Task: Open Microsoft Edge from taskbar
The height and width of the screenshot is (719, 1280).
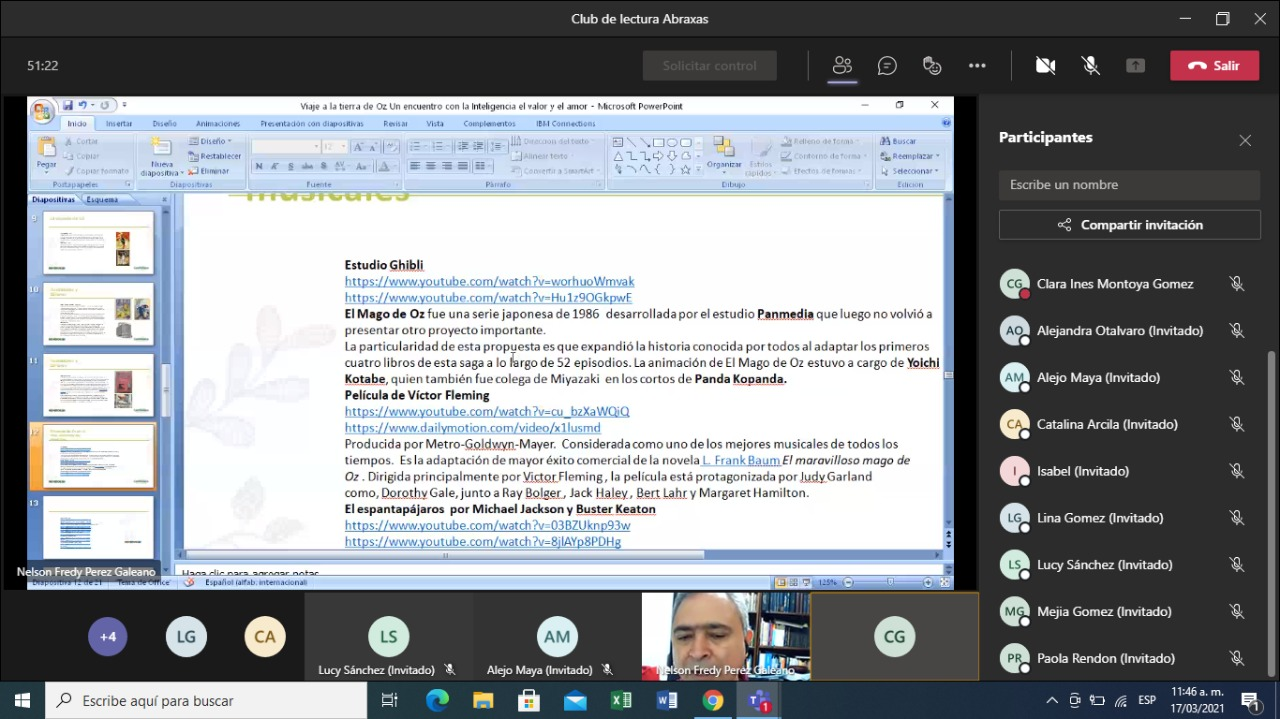Action: coord(437,700)
